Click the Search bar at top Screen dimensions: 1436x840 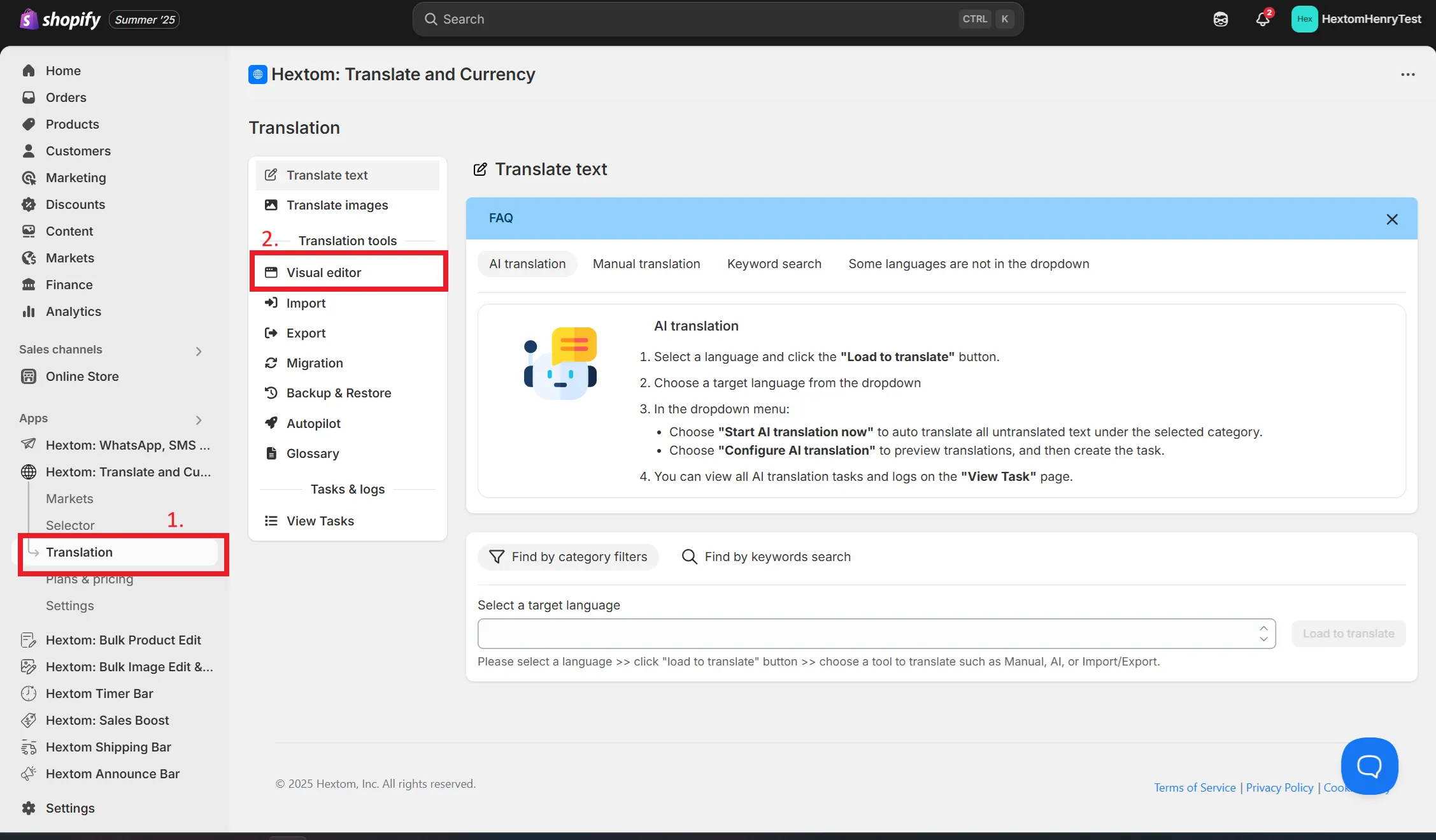pos(718,19)
